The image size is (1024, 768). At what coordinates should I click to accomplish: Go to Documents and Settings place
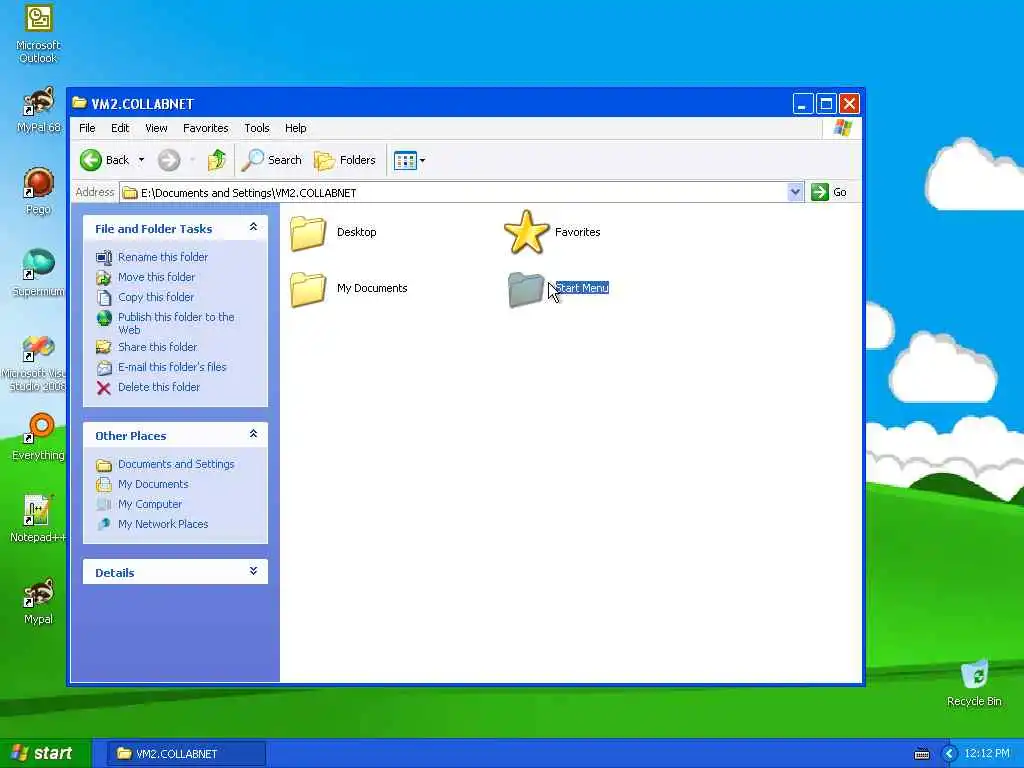pyautogui.click(x=176, y=464)
